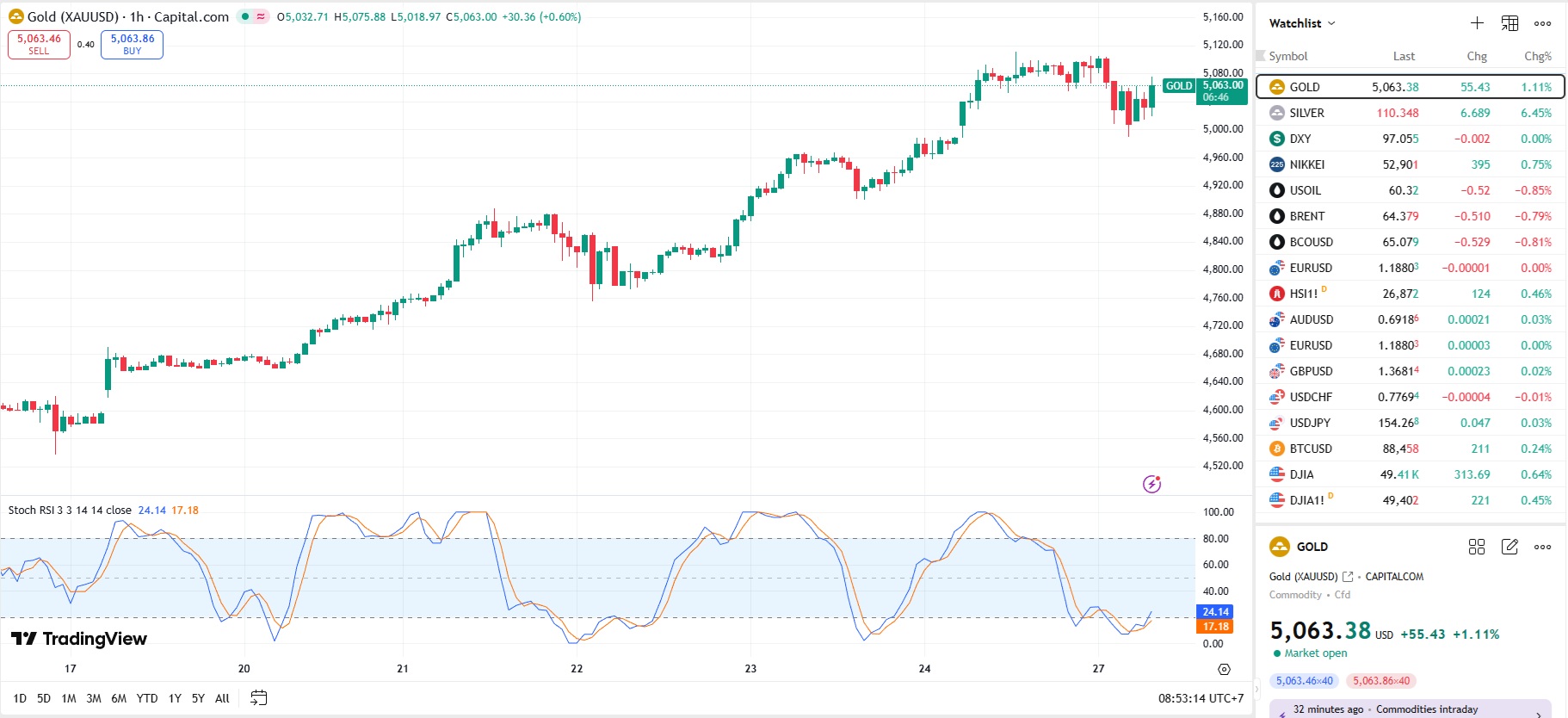
Task: Click the purple lightning flash icon on chart
Action: [1151, 484]
